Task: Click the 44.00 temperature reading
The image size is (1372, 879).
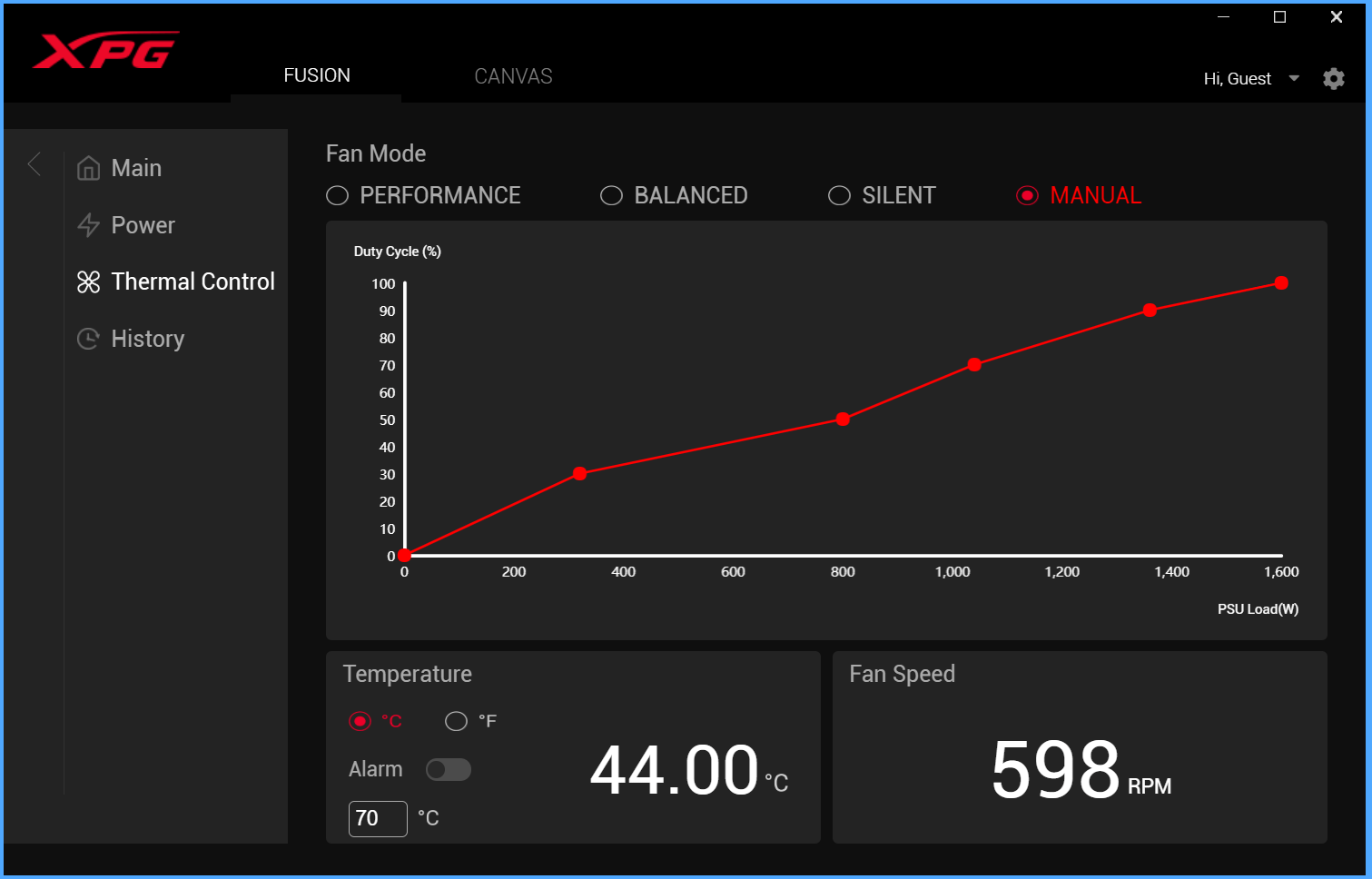Action: (x=674, y=770)
